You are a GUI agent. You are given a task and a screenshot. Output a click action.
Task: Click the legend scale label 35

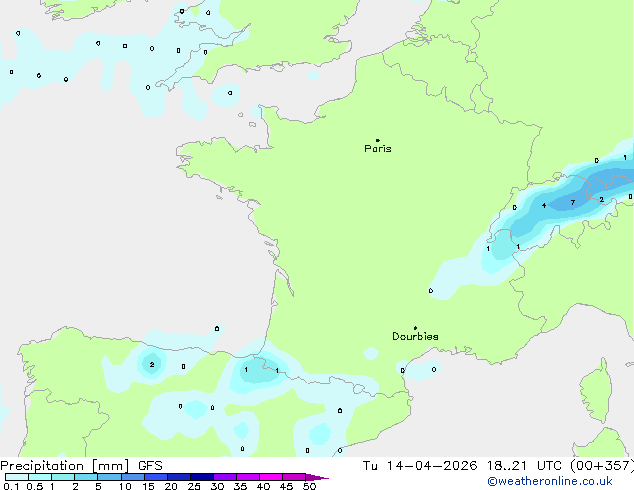pyautogui.click(x=240, y=486)
